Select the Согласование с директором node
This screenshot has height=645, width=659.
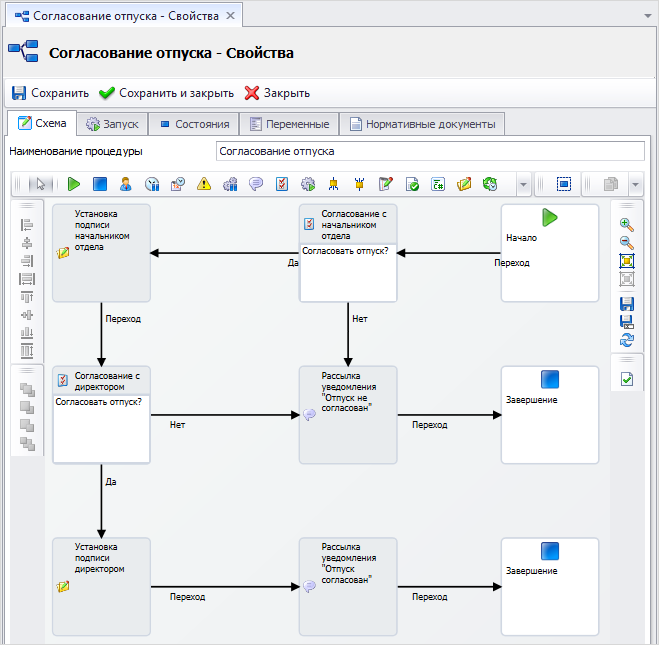click(101, 415)
